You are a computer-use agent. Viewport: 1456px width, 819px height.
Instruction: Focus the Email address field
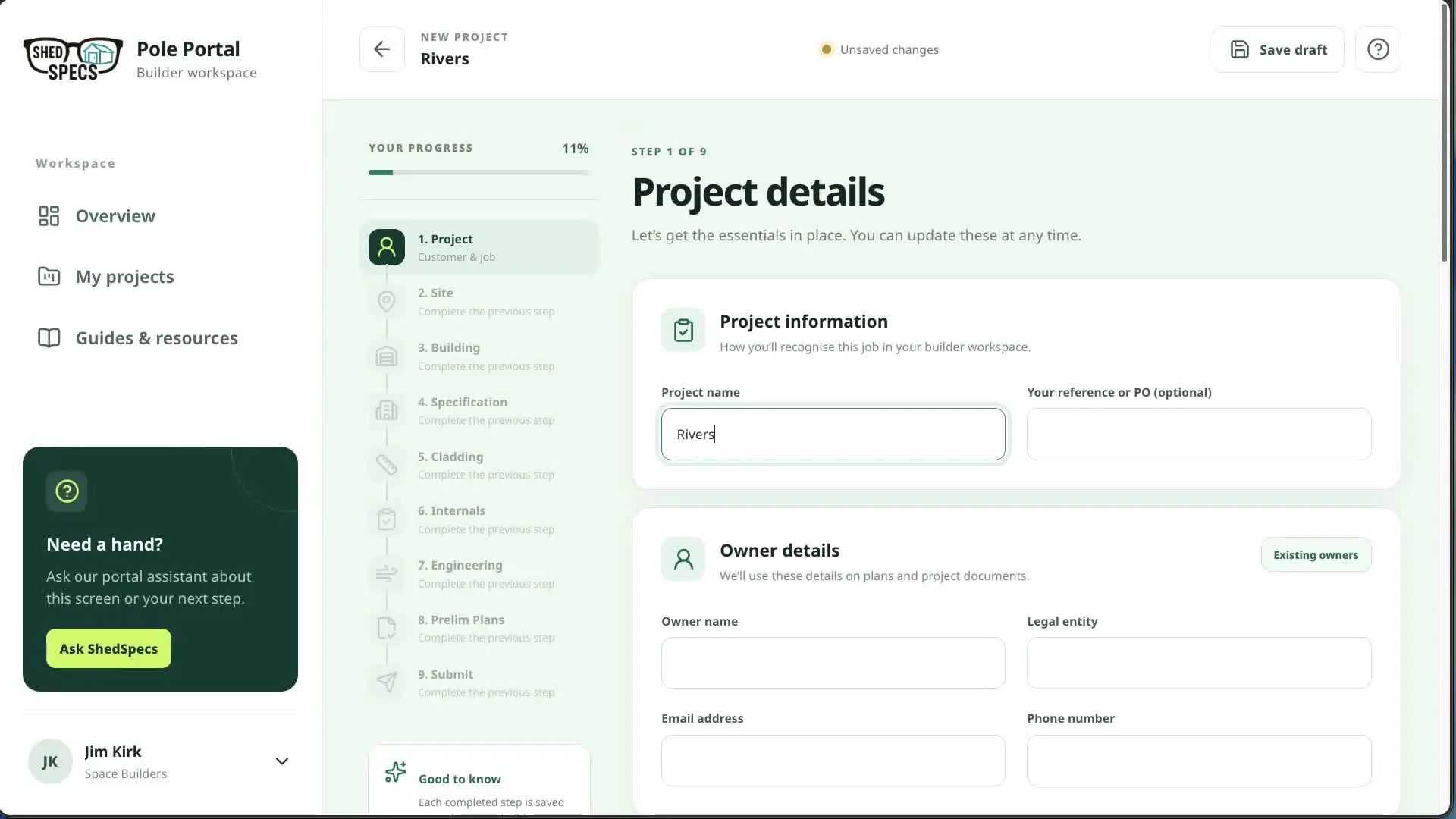click(833, 760)
